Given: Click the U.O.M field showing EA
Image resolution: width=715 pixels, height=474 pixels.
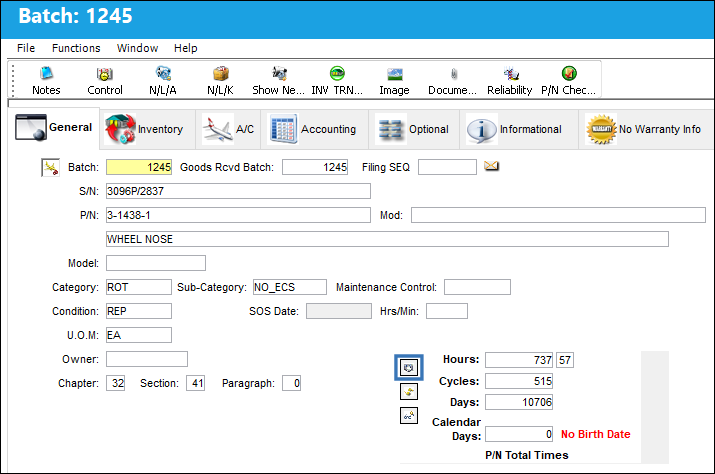Looking at the screenshot, I should (139, 335).
